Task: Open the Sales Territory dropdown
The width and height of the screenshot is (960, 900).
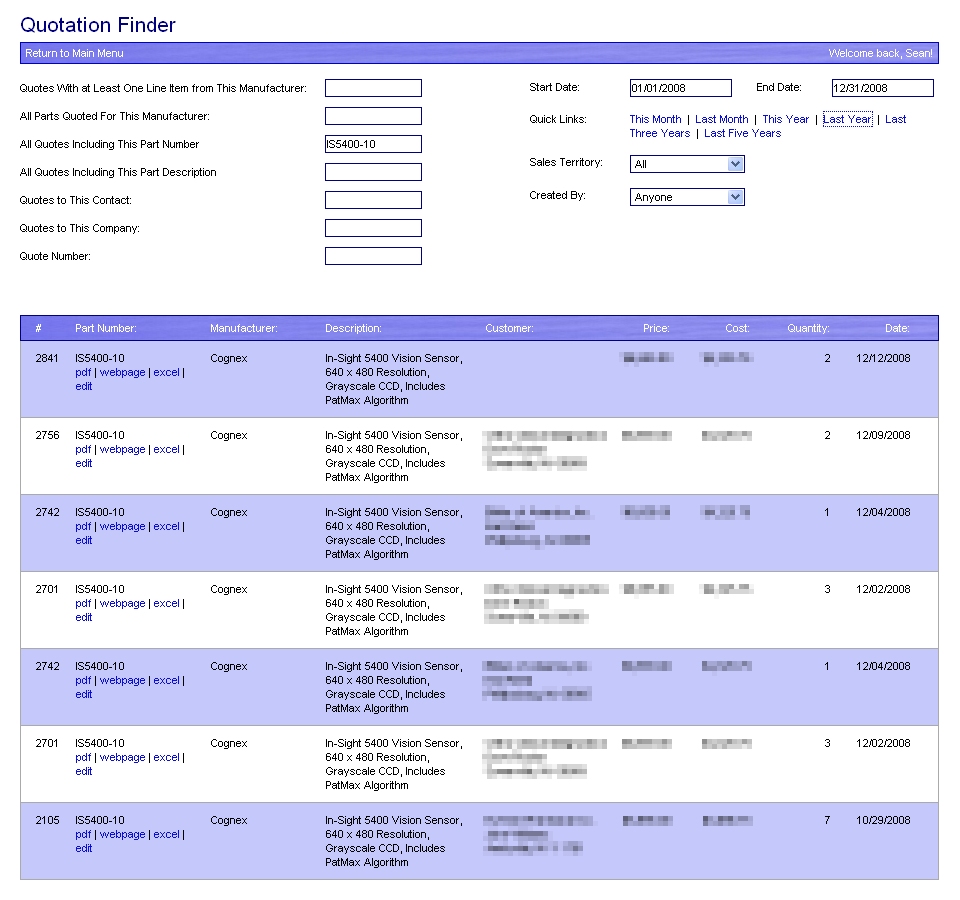Action: (x=687, y=164)
